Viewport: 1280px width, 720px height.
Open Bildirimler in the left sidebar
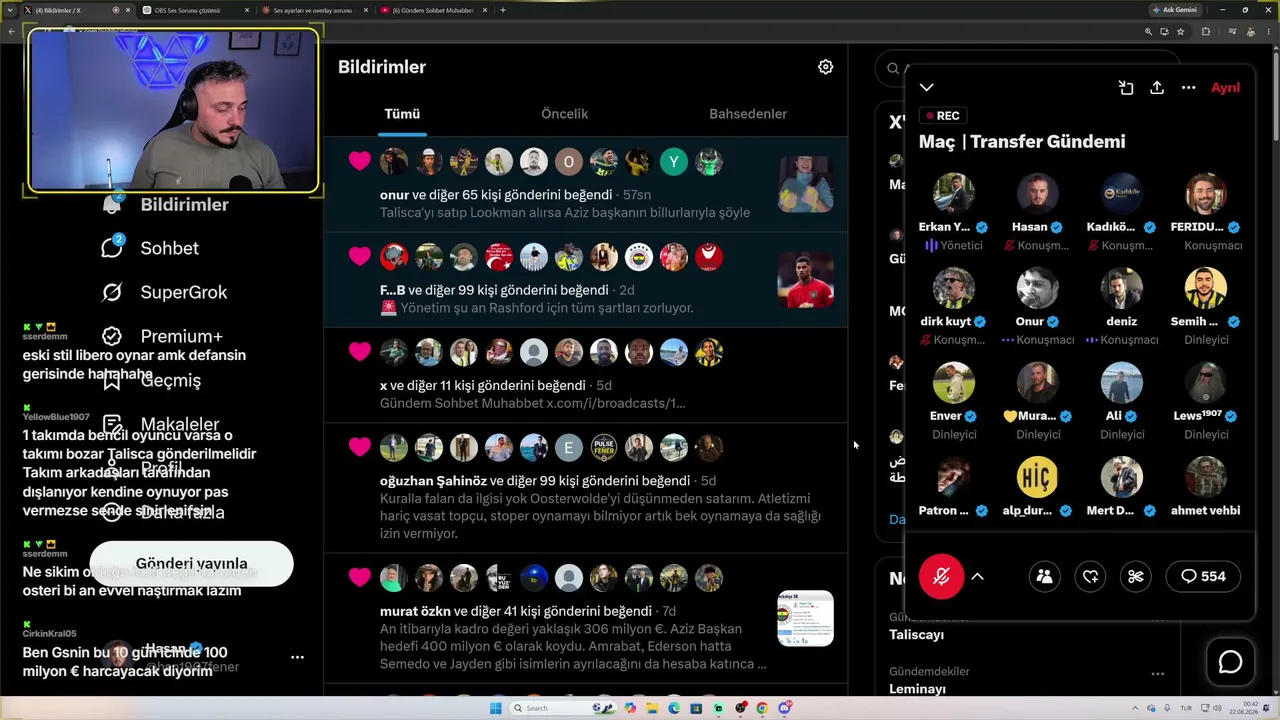(x=166, y=205)
